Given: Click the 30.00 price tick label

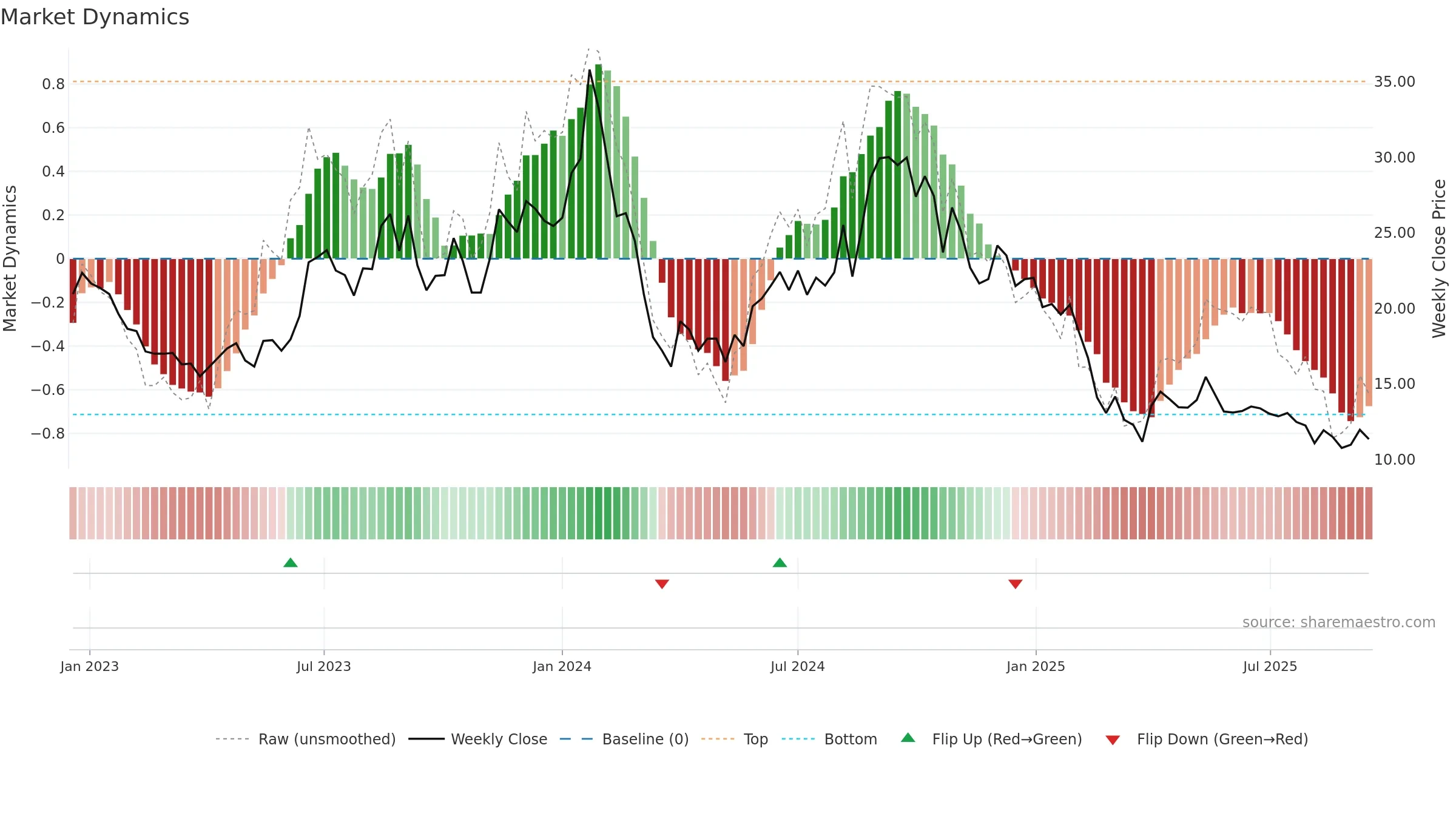Looking at the screenshot, I should 1395,158.
